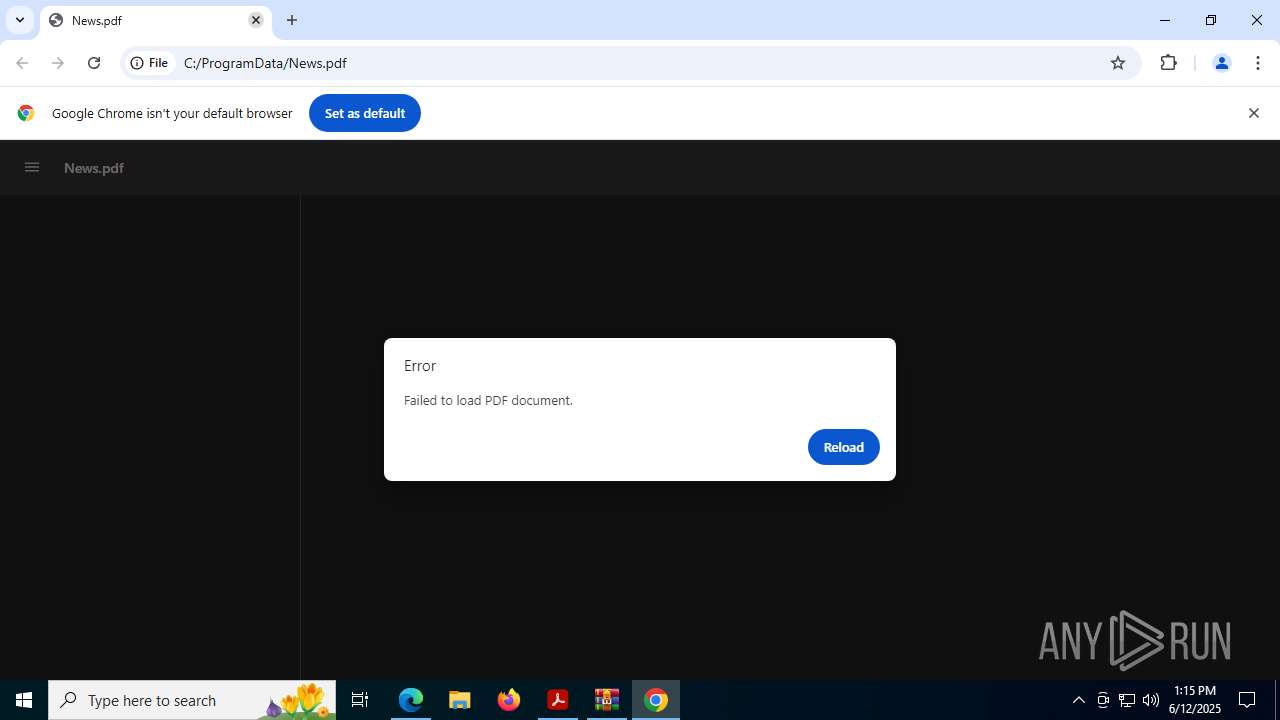Reload the page using toolbar refresh icon
Image resolution: width=1280 pixels, height=720 pixels.
94,63
